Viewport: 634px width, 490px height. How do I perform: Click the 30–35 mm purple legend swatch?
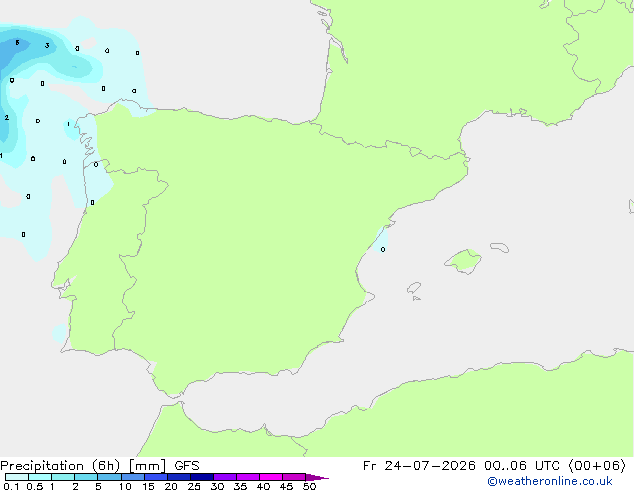(x=225, y=477)
